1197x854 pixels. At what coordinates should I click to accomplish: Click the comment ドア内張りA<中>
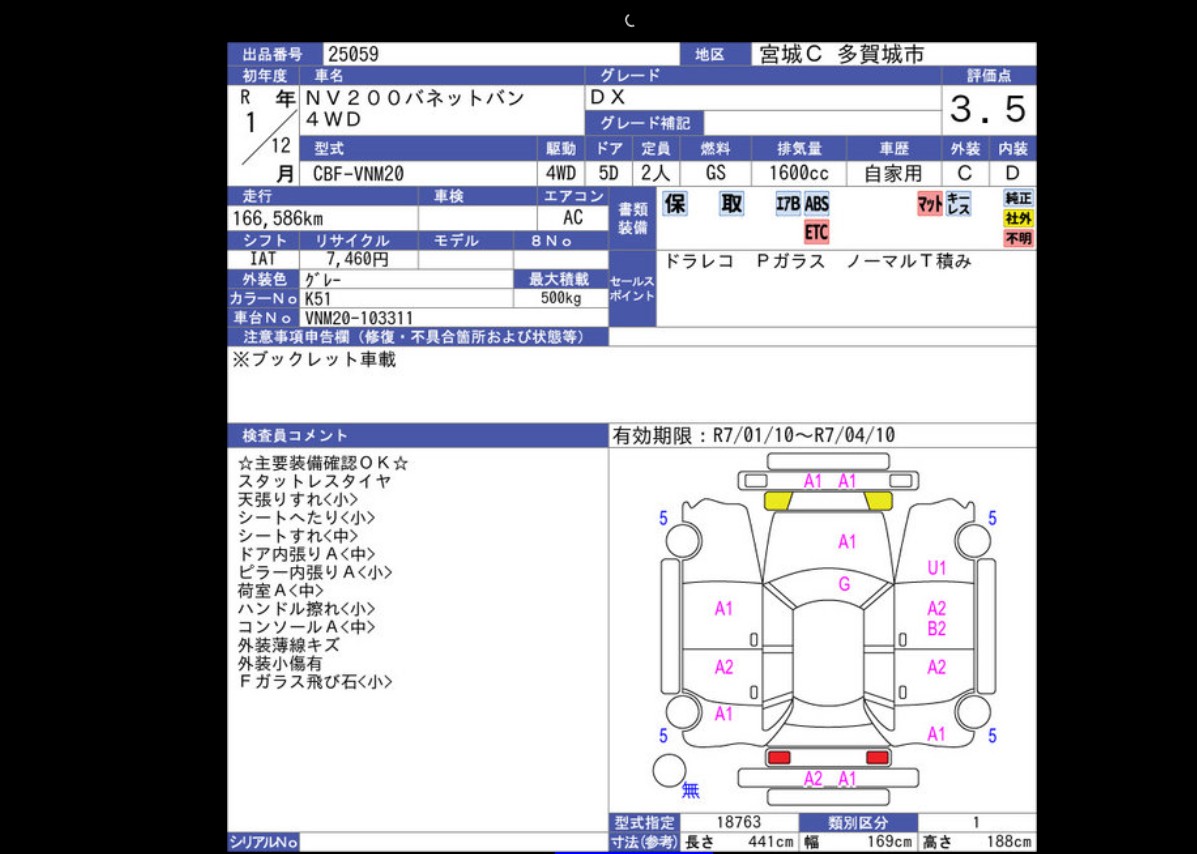[x=307, y=554]
